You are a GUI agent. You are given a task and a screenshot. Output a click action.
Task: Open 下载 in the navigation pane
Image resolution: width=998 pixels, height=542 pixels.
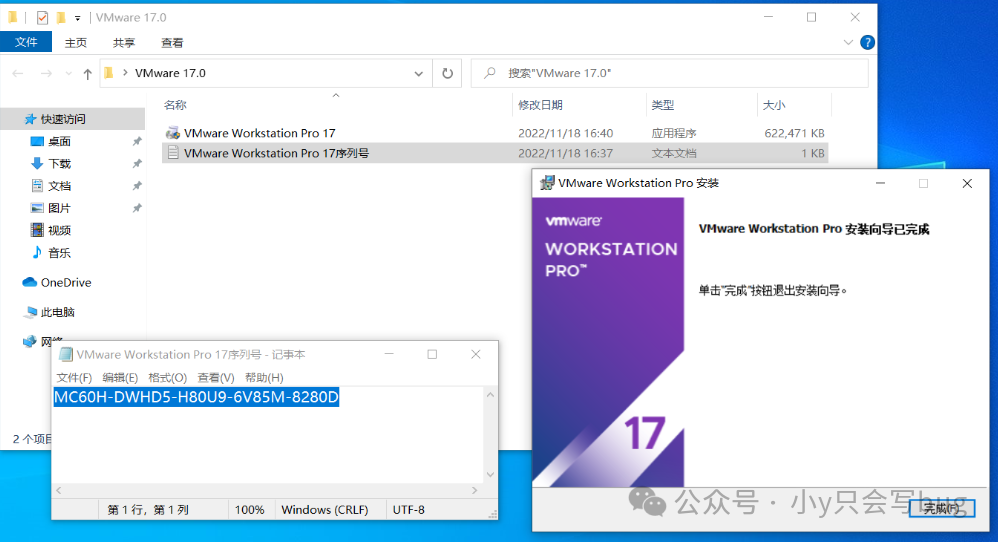point(59,163)
